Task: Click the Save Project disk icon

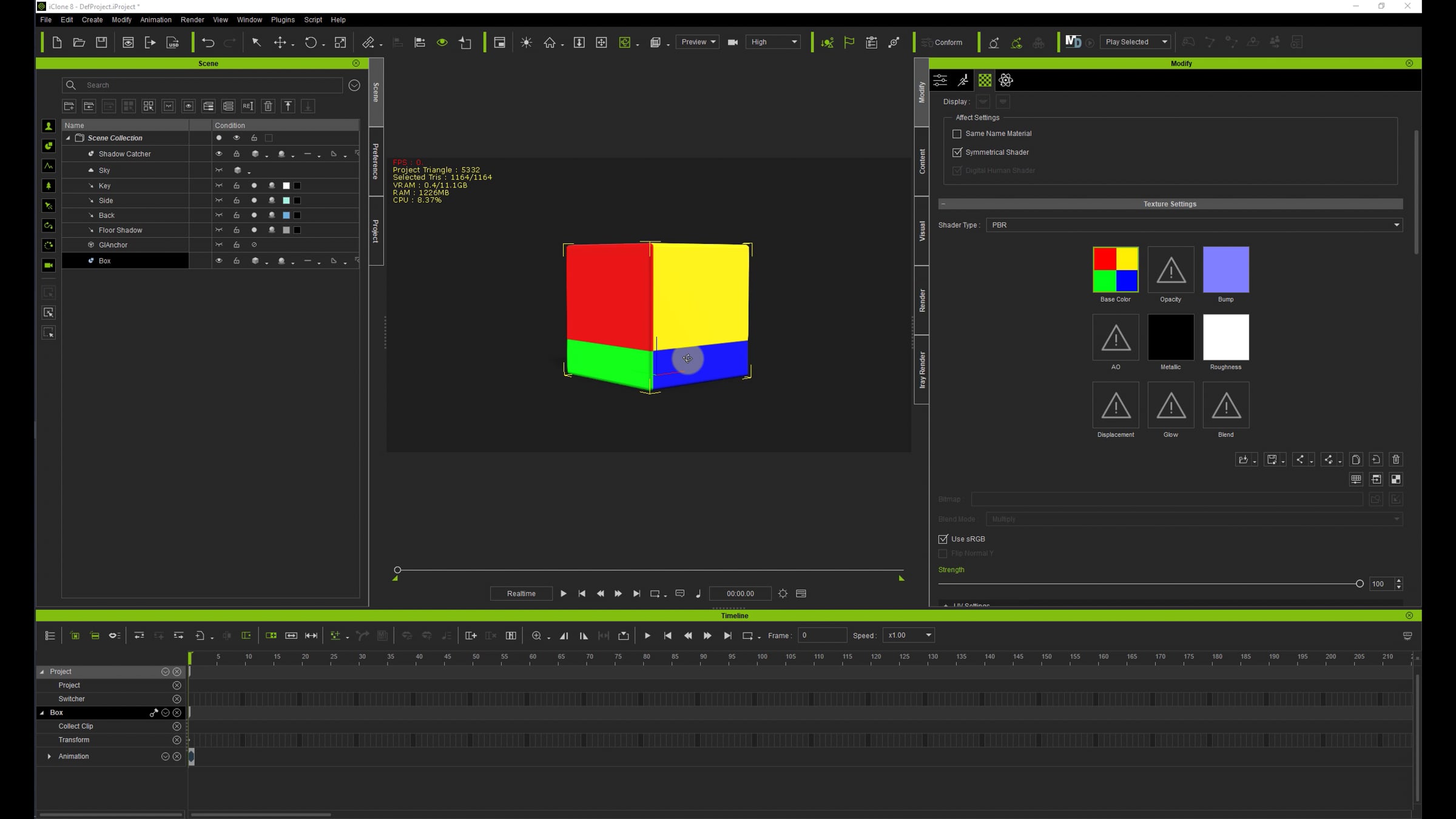Action: pos(101,42)
